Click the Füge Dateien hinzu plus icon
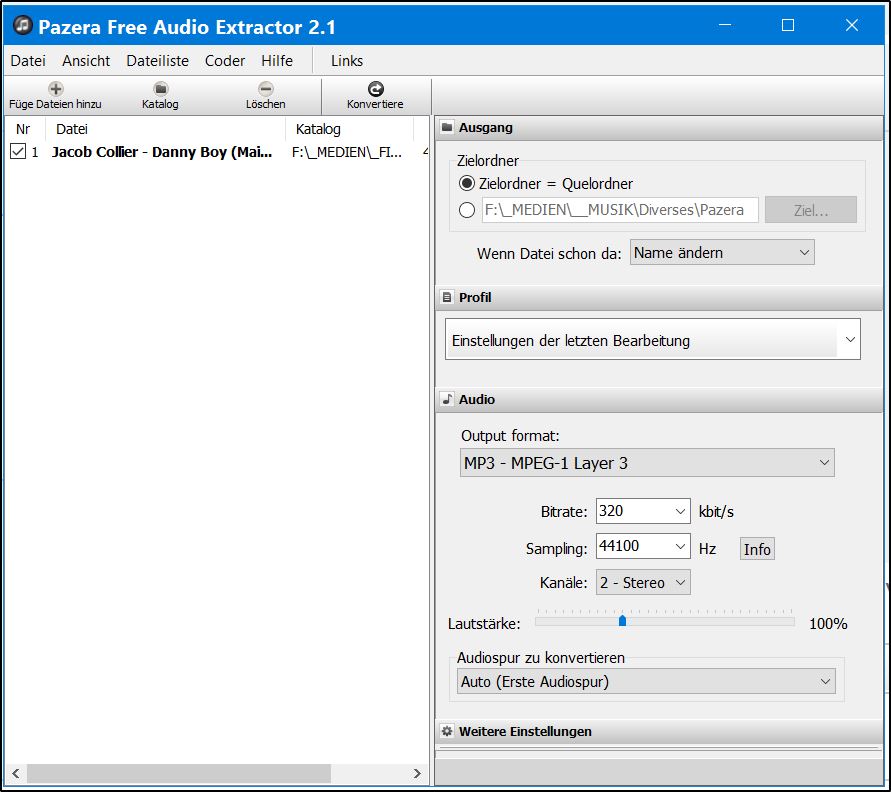 click(55, 89)
